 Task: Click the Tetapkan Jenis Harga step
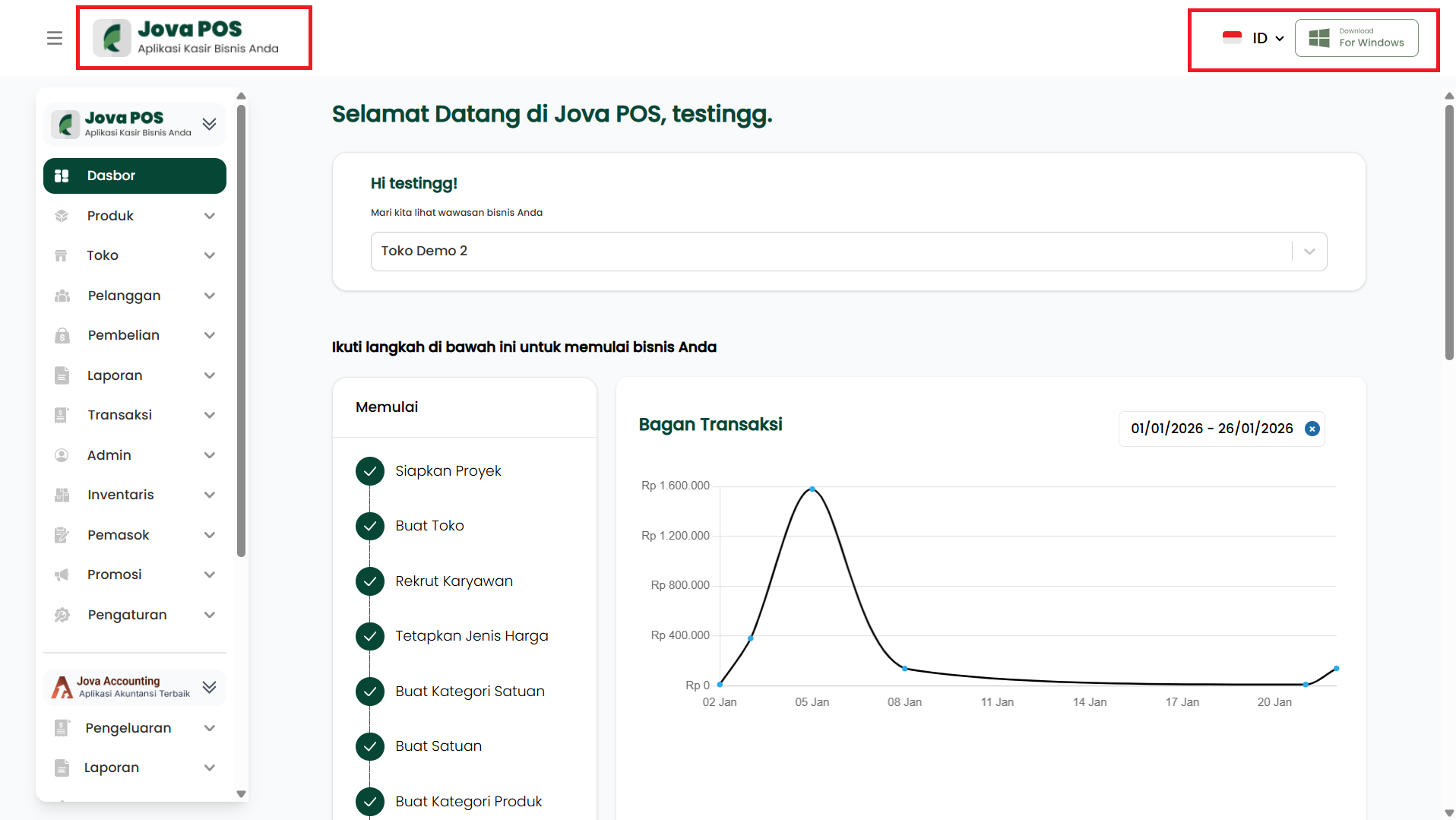point(471,636)
